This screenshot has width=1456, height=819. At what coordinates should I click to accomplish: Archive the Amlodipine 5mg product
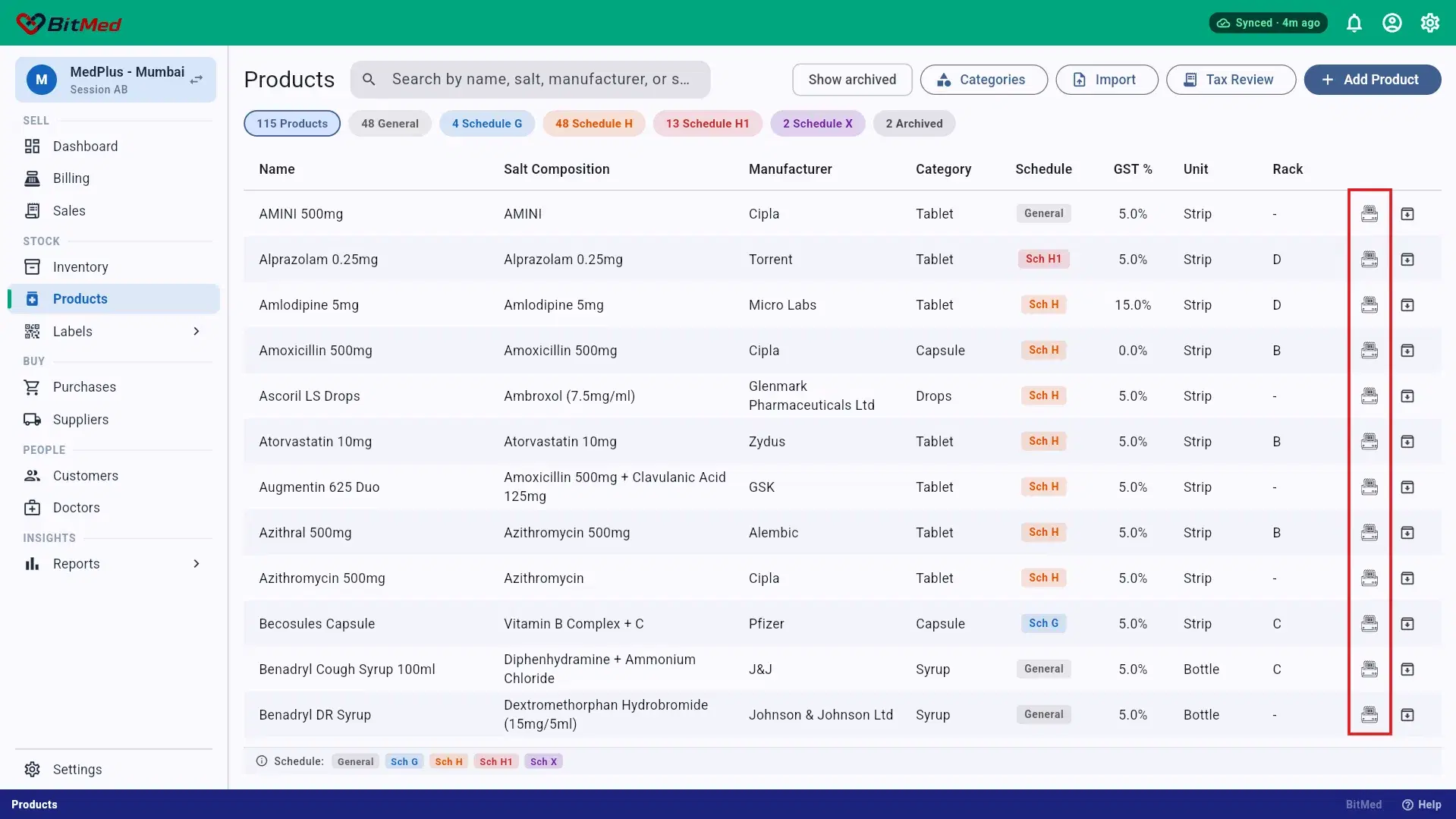(x=1407, y=305)
